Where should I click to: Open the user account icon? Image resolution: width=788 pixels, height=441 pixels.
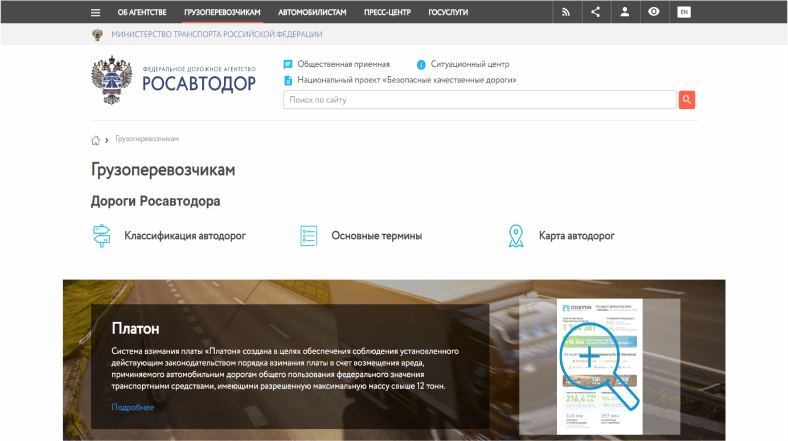pos(625,12)
